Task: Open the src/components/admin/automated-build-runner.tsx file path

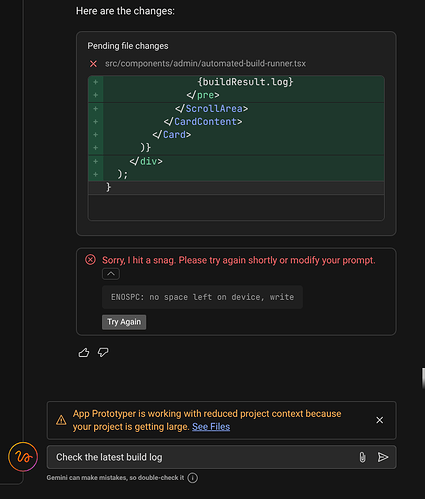Action: pos(205,64)
